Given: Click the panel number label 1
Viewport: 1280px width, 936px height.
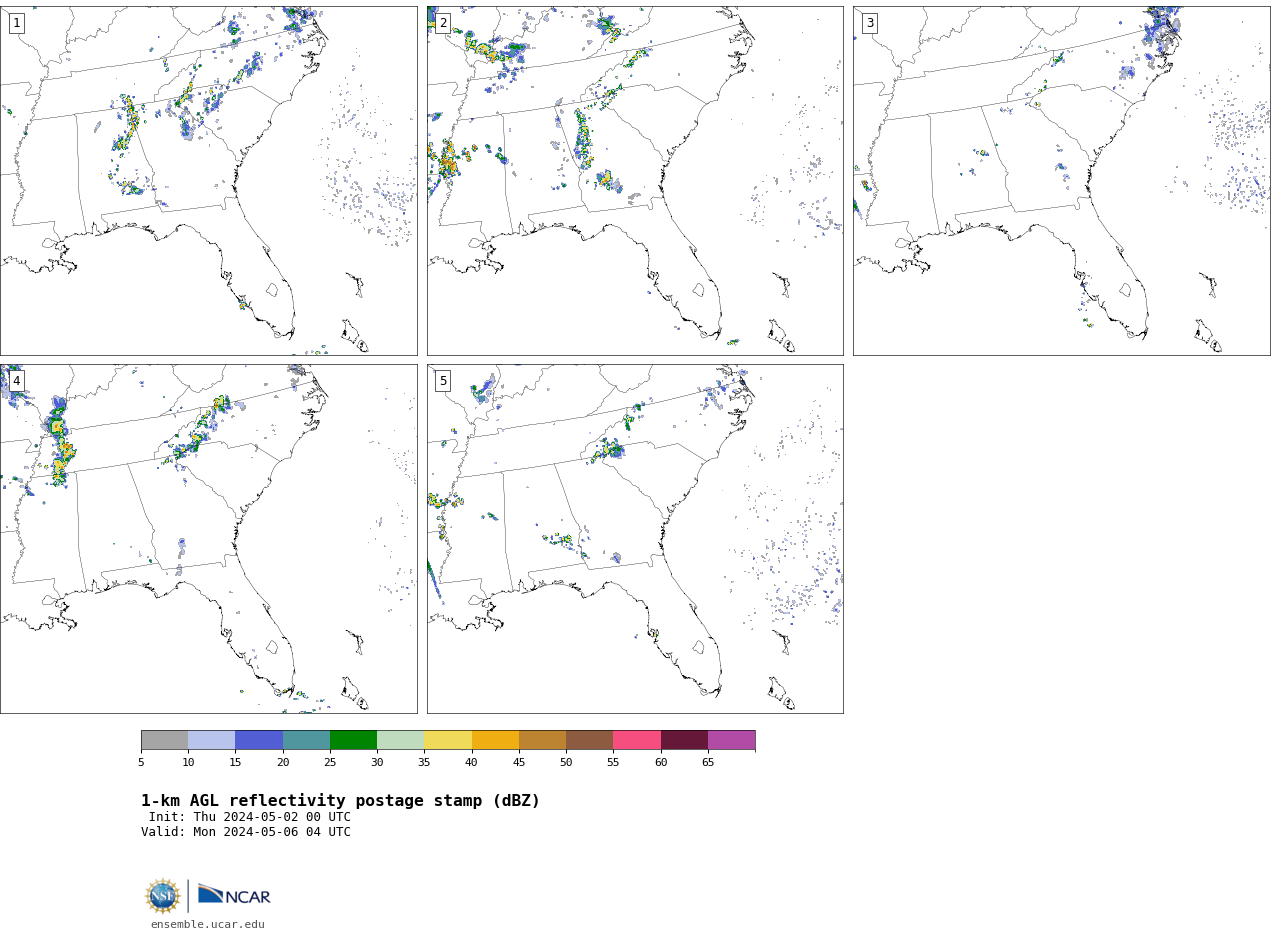Looking at the screenshot, I should click(16, 23).
